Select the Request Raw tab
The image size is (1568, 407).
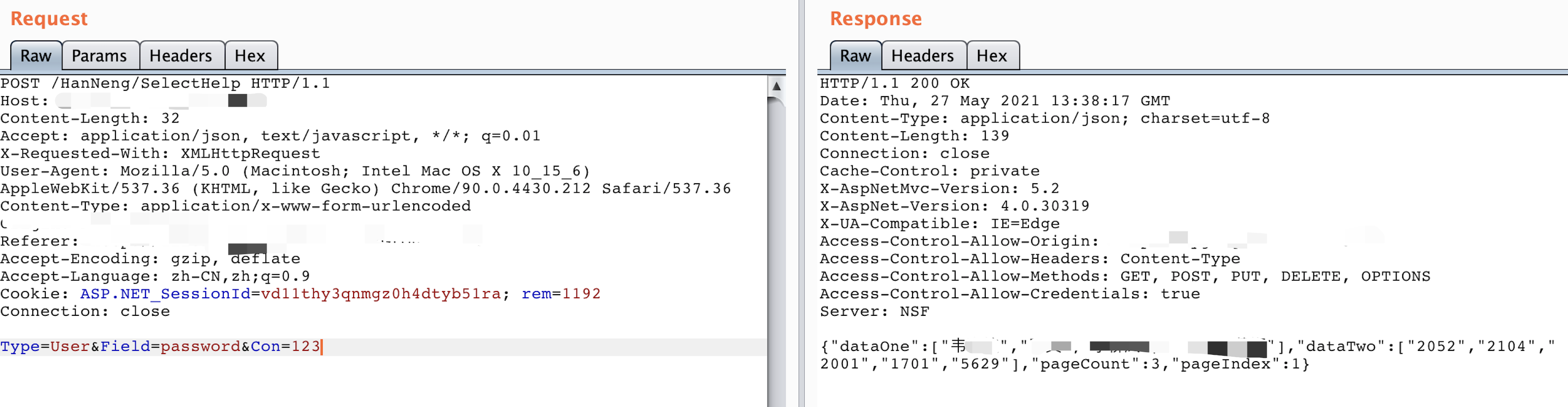[35, 56]
